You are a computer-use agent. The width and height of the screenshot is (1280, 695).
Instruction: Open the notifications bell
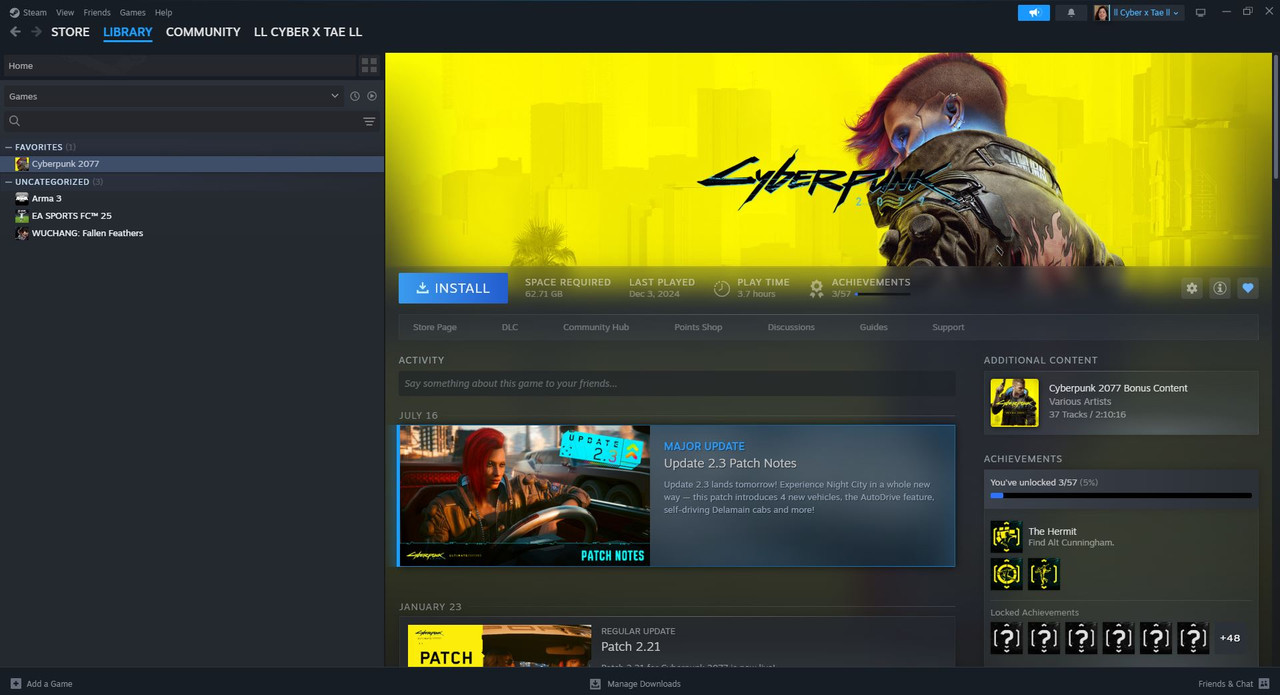tap(1072, 12)
